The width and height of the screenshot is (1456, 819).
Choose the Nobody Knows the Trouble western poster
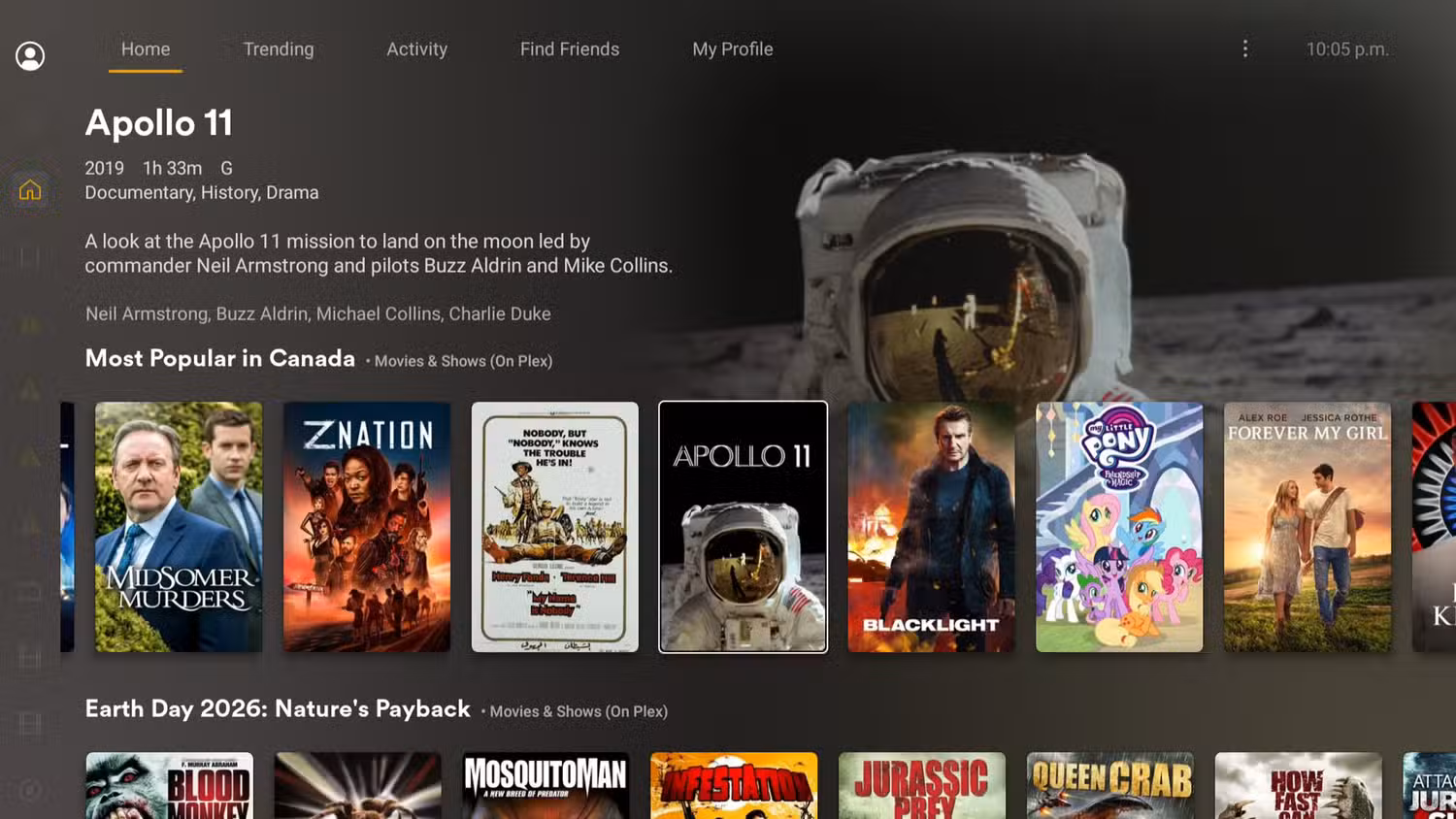[555, 527]
